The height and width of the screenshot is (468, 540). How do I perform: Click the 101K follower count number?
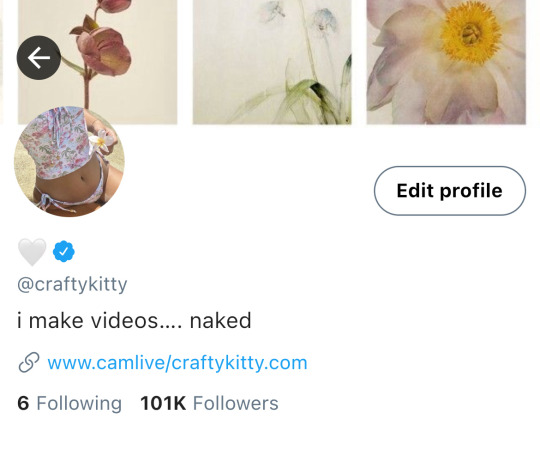pos(163,403)
